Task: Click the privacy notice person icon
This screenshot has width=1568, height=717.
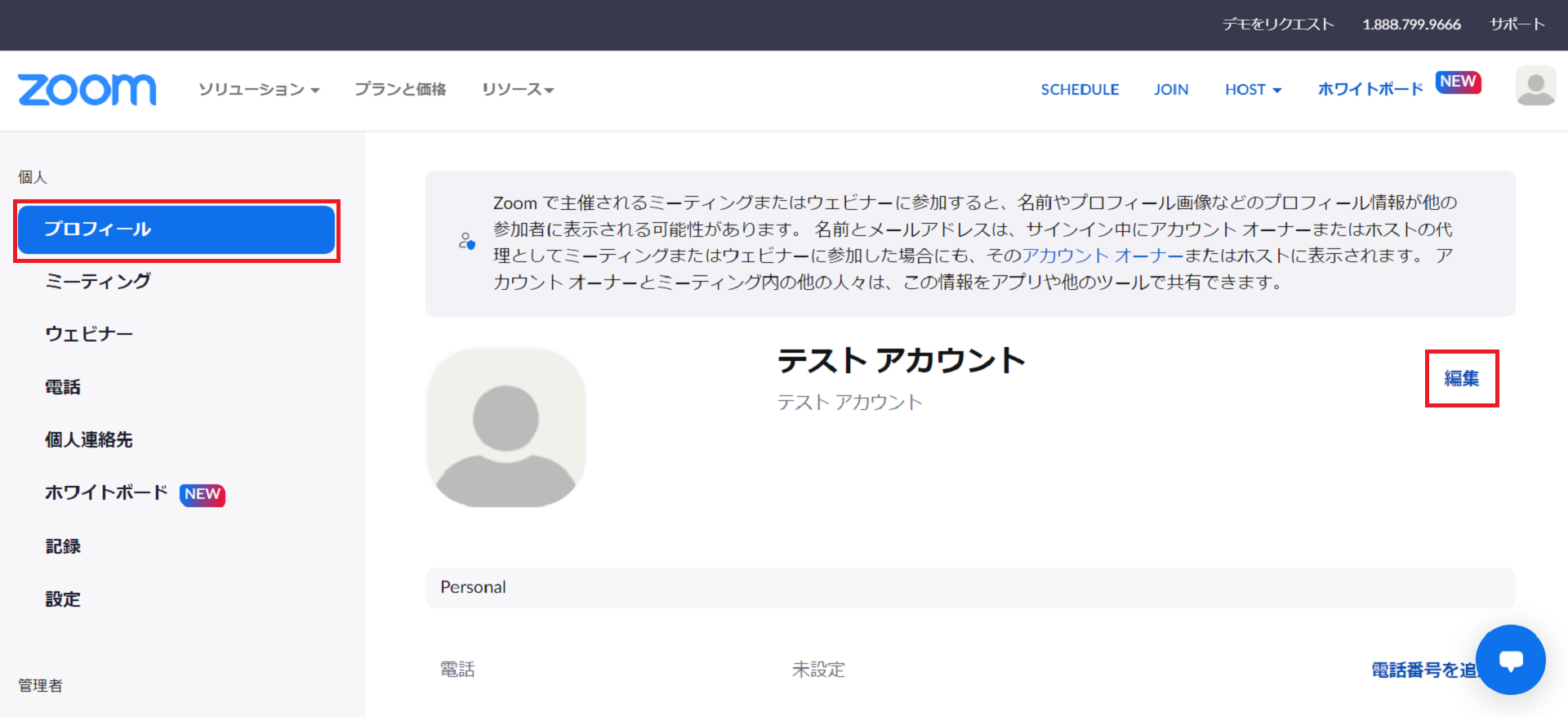Action: pos(466,242)
